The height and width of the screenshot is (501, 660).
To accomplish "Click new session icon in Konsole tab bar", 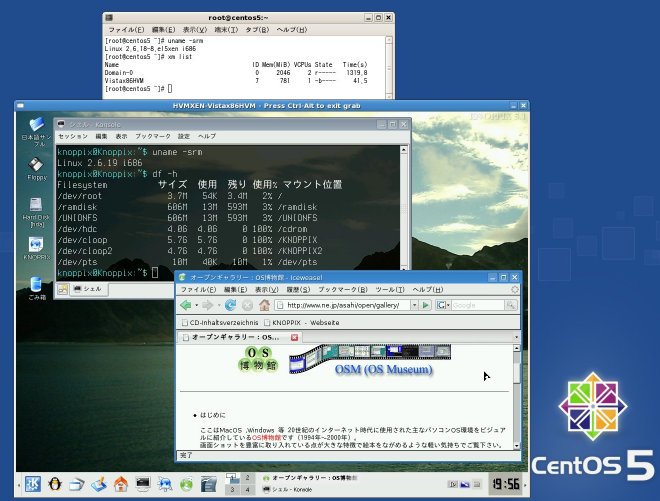I will [x=63, y=289].
